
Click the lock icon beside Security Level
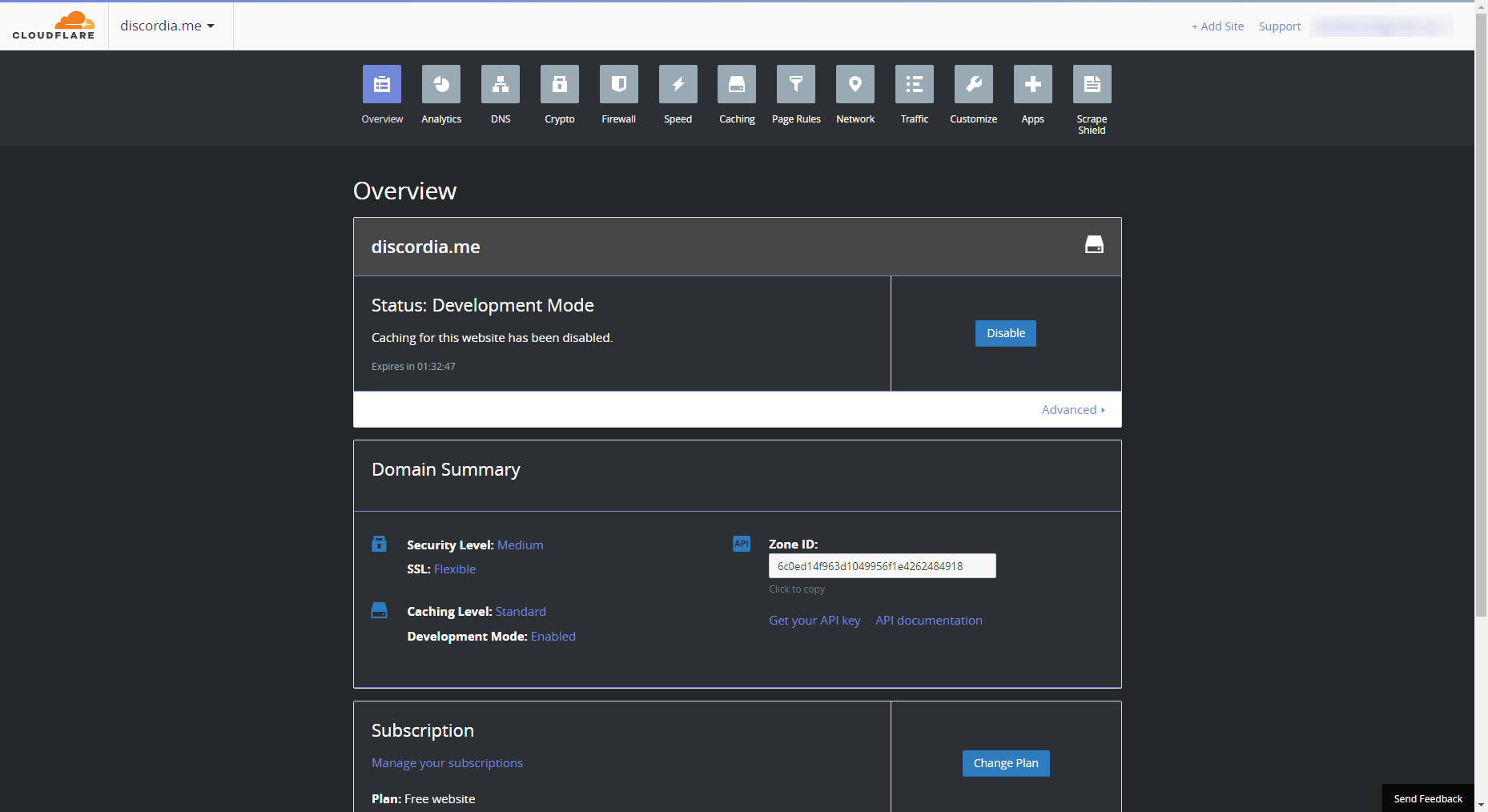(x=380, y=544)
